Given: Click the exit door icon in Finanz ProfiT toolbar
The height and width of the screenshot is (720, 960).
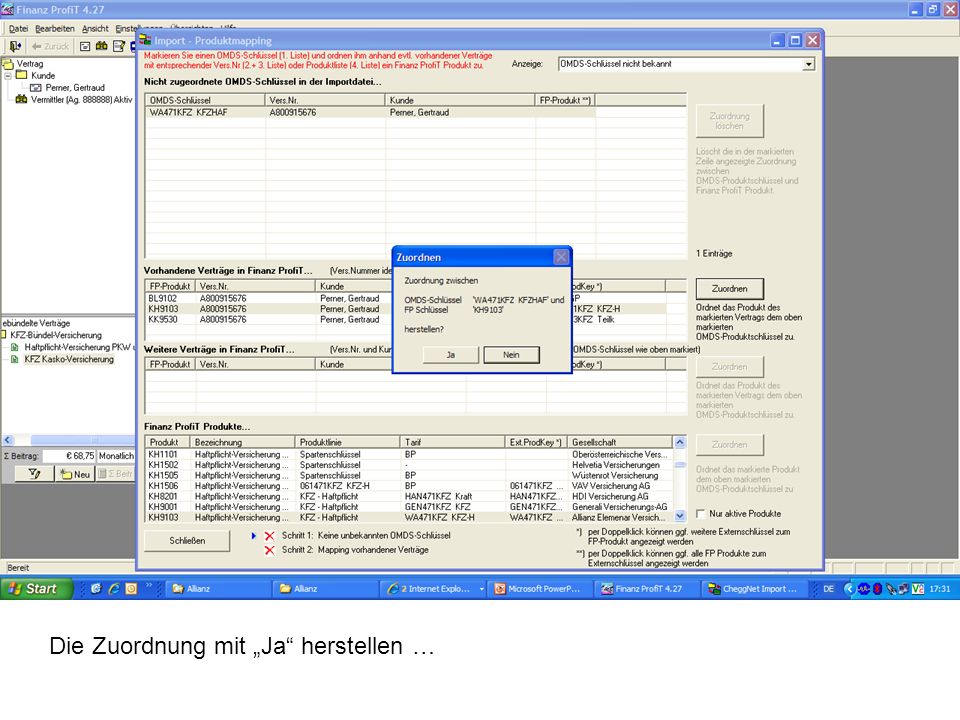Looking at the screenshot, I should coord(15,46).
